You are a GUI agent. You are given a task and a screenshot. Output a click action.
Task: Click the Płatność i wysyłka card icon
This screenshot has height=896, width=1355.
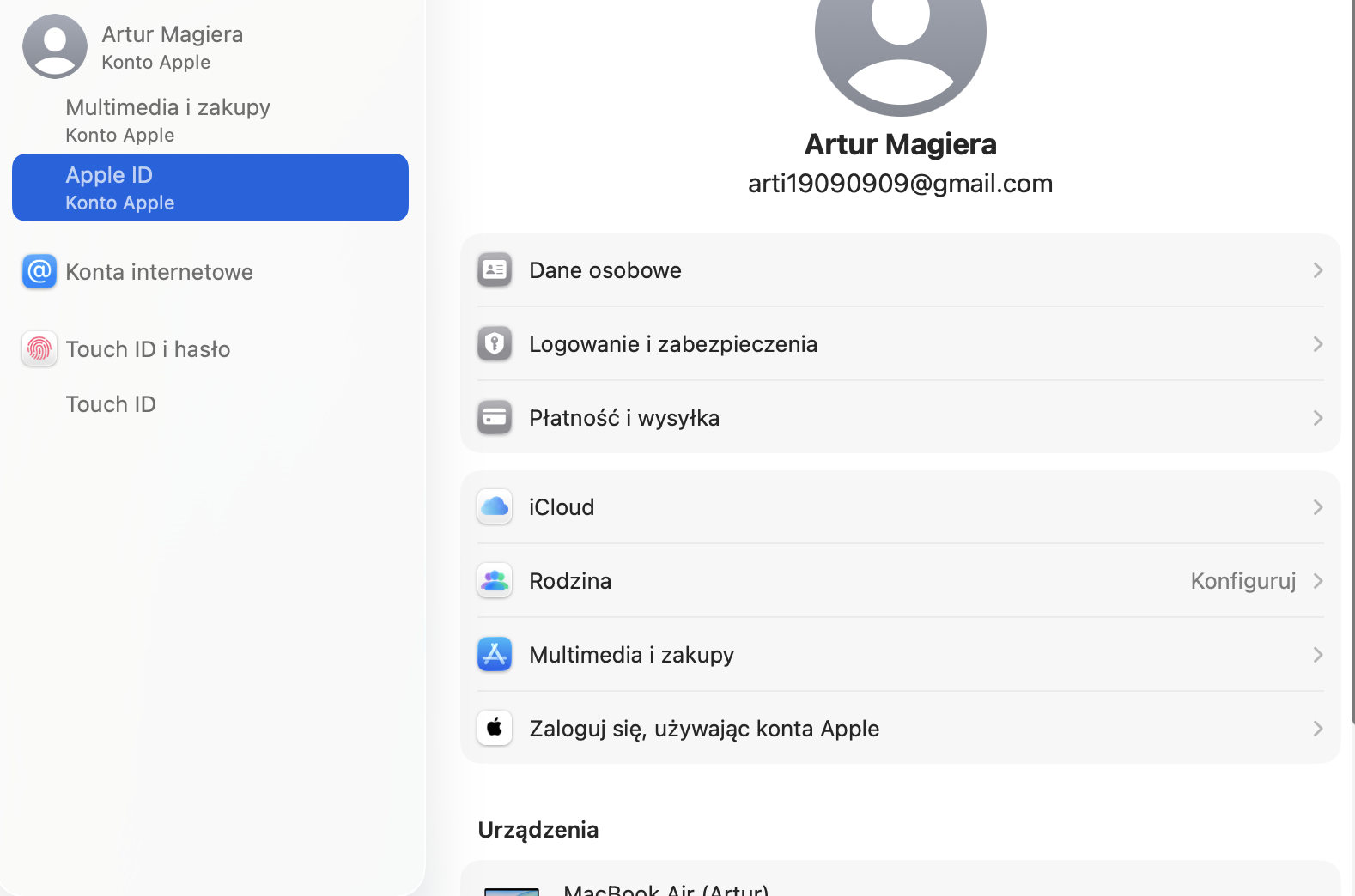coord(495,418)
